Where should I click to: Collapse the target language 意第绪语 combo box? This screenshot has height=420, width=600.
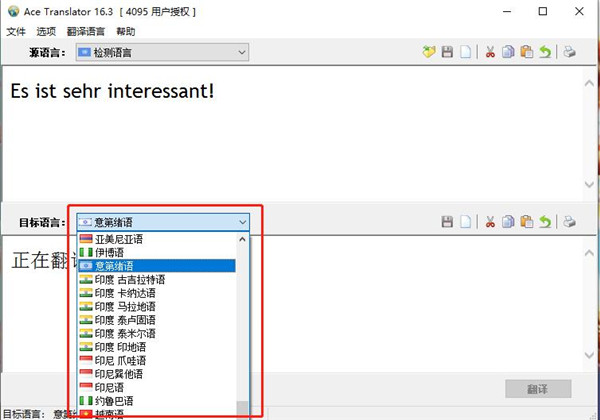point(242,222)
